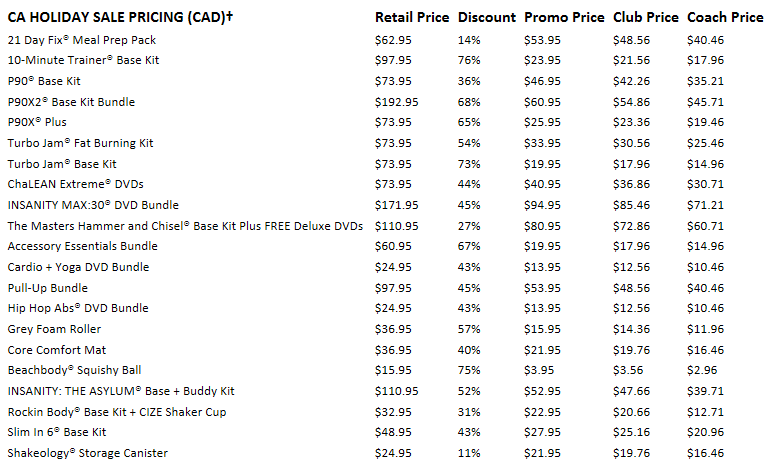Click the Club Price column header
The width and height of the screenshot is (764, 474).
click(646, 18)
